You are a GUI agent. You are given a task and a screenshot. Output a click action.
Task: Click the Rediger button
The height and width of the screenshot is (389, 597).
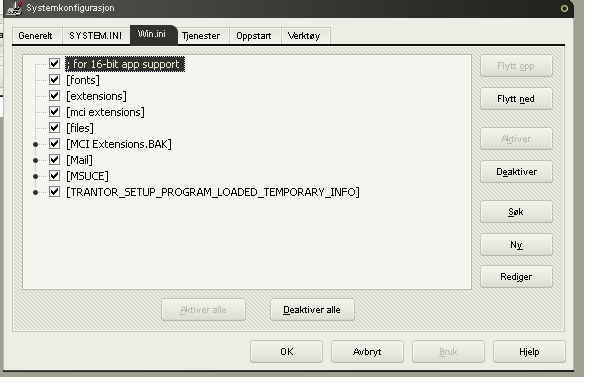[x=516, y=276]
